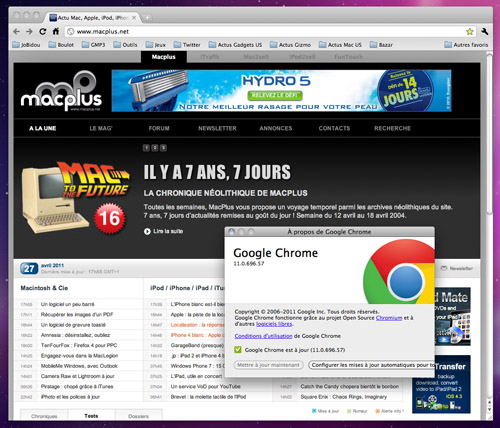Image resolution: width=500 pixels, height=428 pixels.
Task: Open the RECHERCHE menu item
Action: (x=393, y=128)
